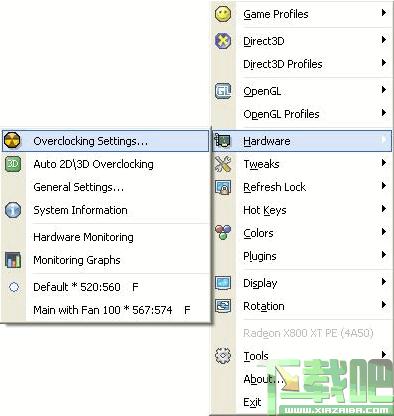
Task: Click the Tweaks wrench and screwdriver icon
Action: point(223,164)
